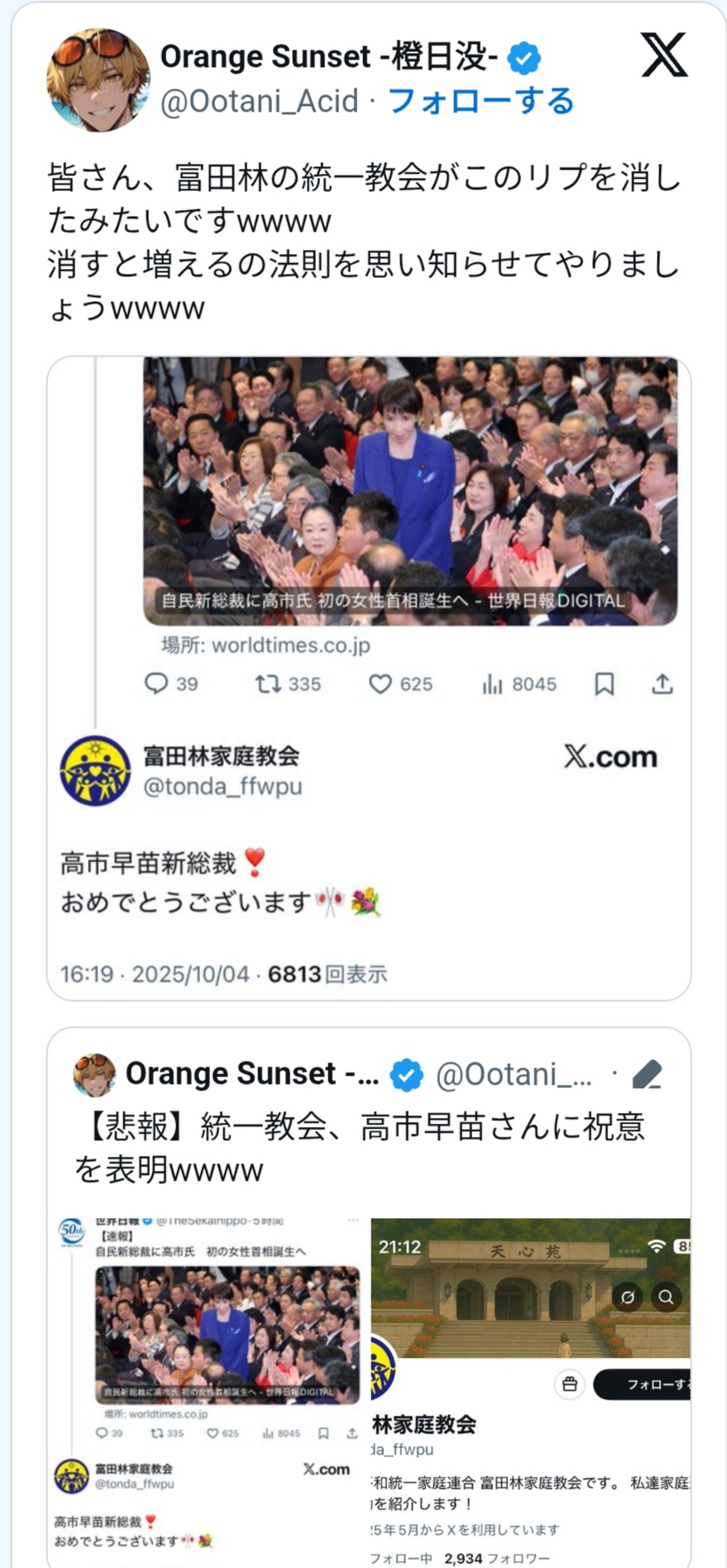The height and width of the screenshot is (1568, 727).
Task: Open the @Ootani_Acid handle
Action: pos(259,101)
